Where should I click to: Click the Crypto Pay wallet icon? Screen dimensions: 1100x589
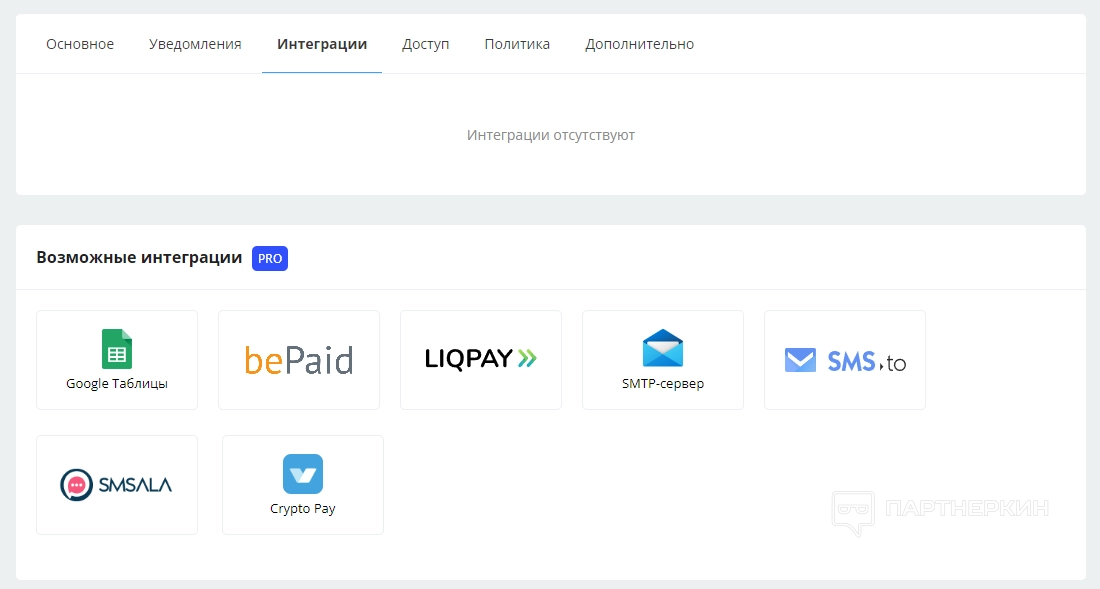303,474
